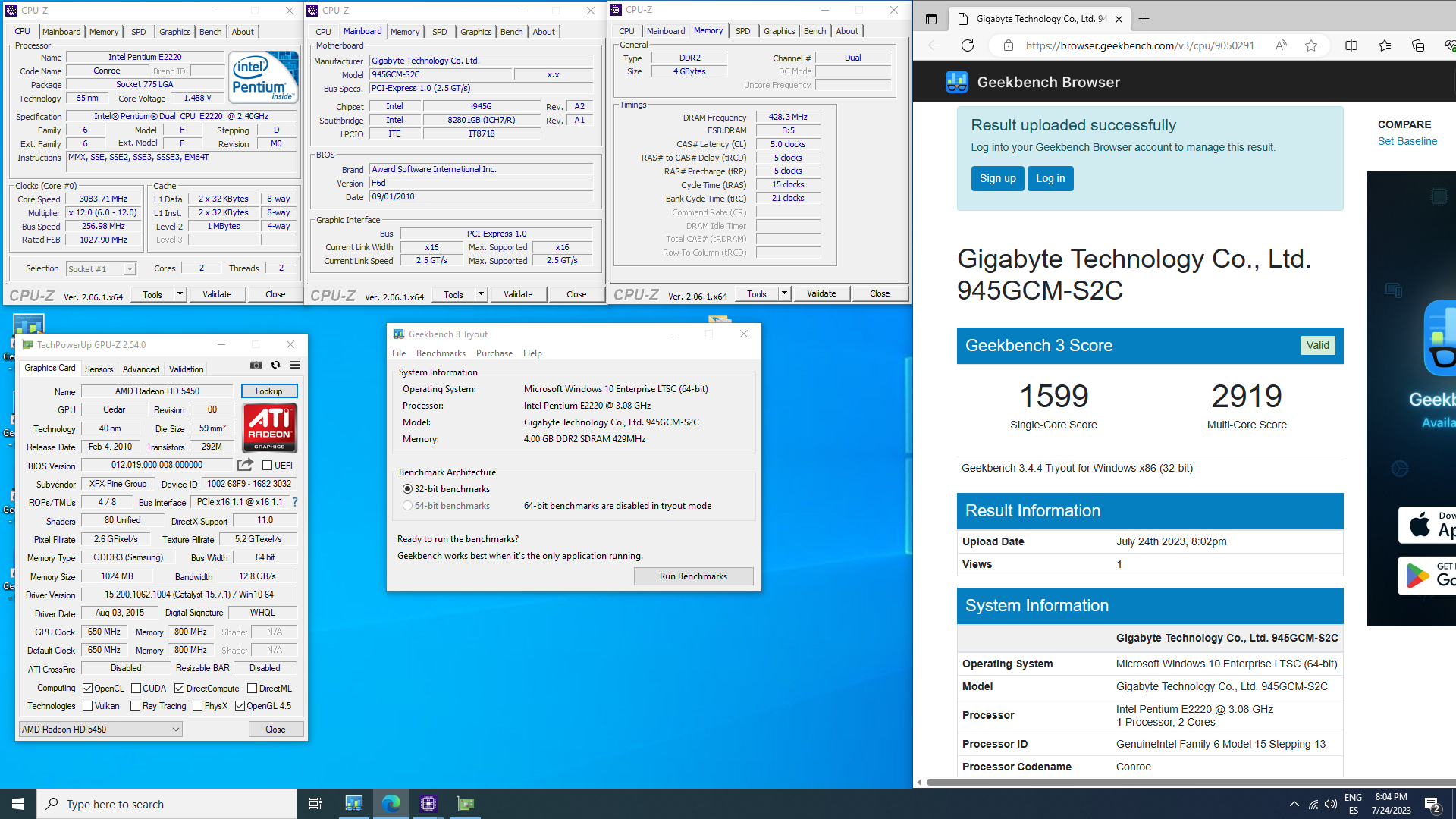Click the horizontal scrollbar in Edge

(1191, 782)
